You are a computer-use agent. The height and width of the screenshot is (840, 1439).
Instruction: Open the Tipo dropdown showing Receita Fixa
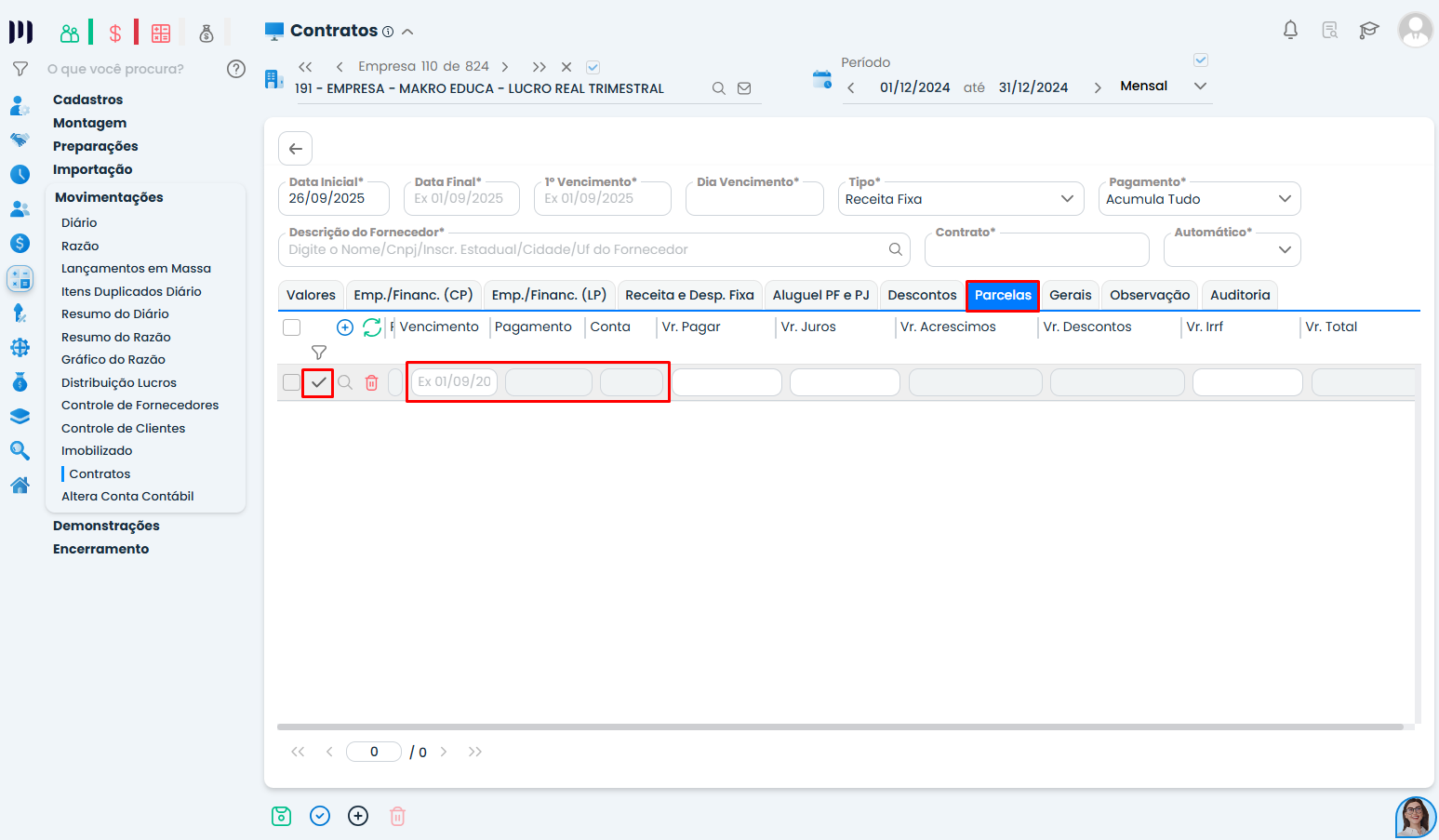[x=960, y=199]
